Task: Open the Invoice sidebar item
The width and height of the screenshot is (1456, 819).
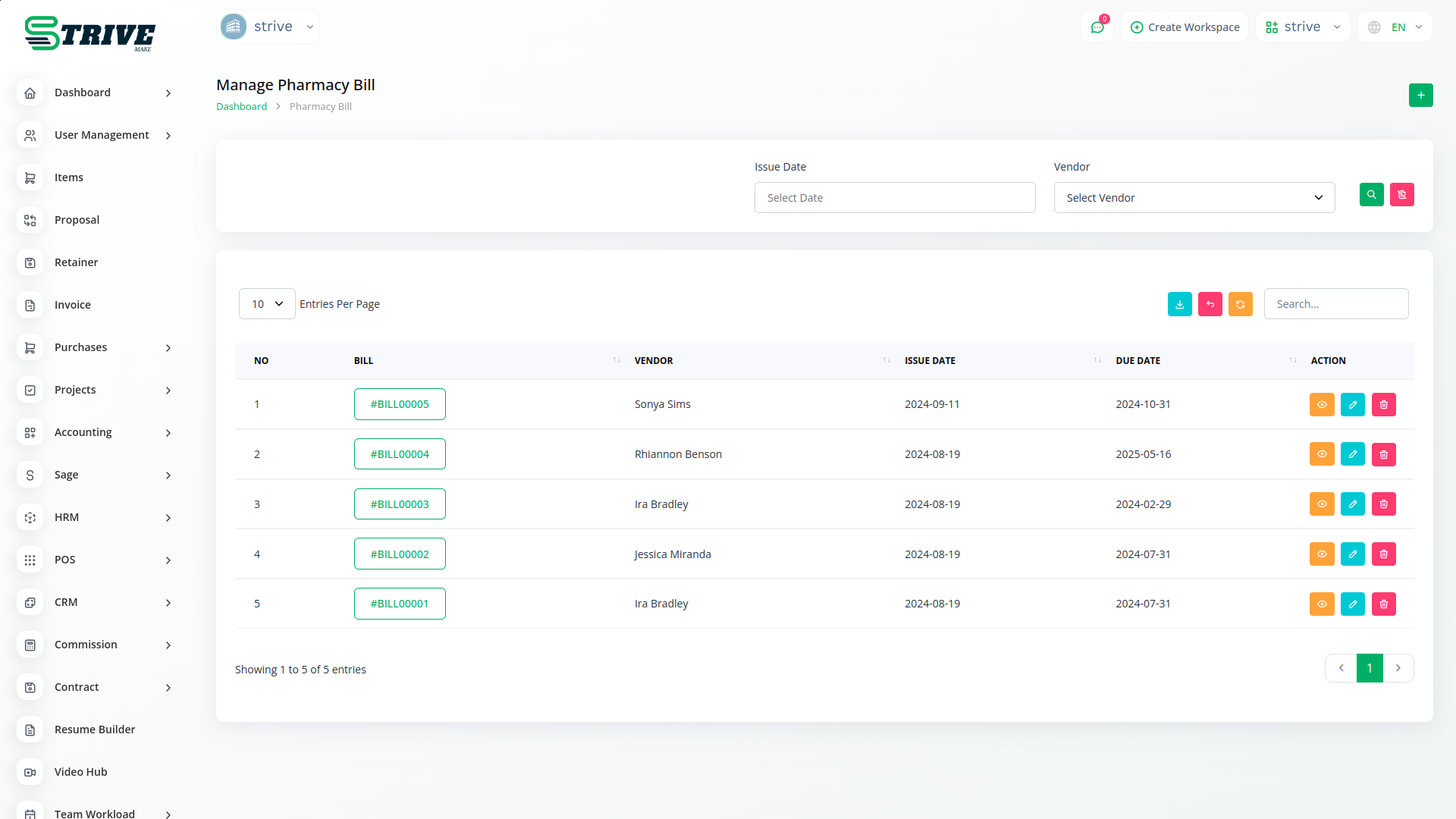Action: point(73,305)
